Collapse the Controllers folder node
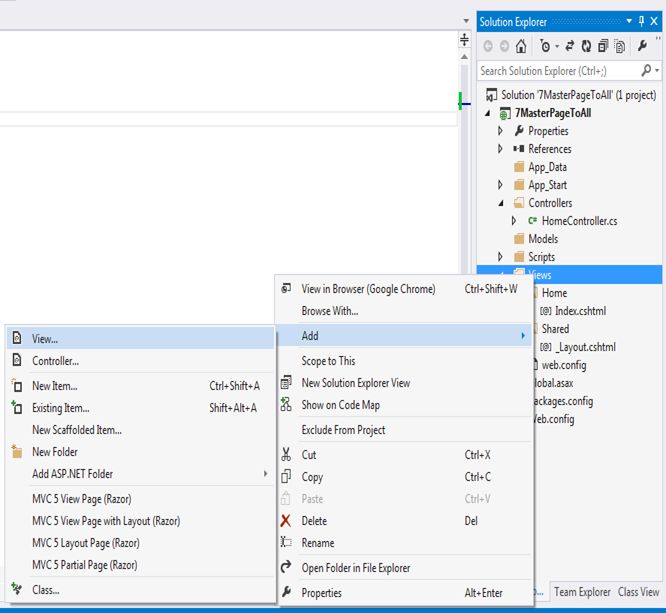Viewport: 666px width, 613px height. (x=501, y=203)
